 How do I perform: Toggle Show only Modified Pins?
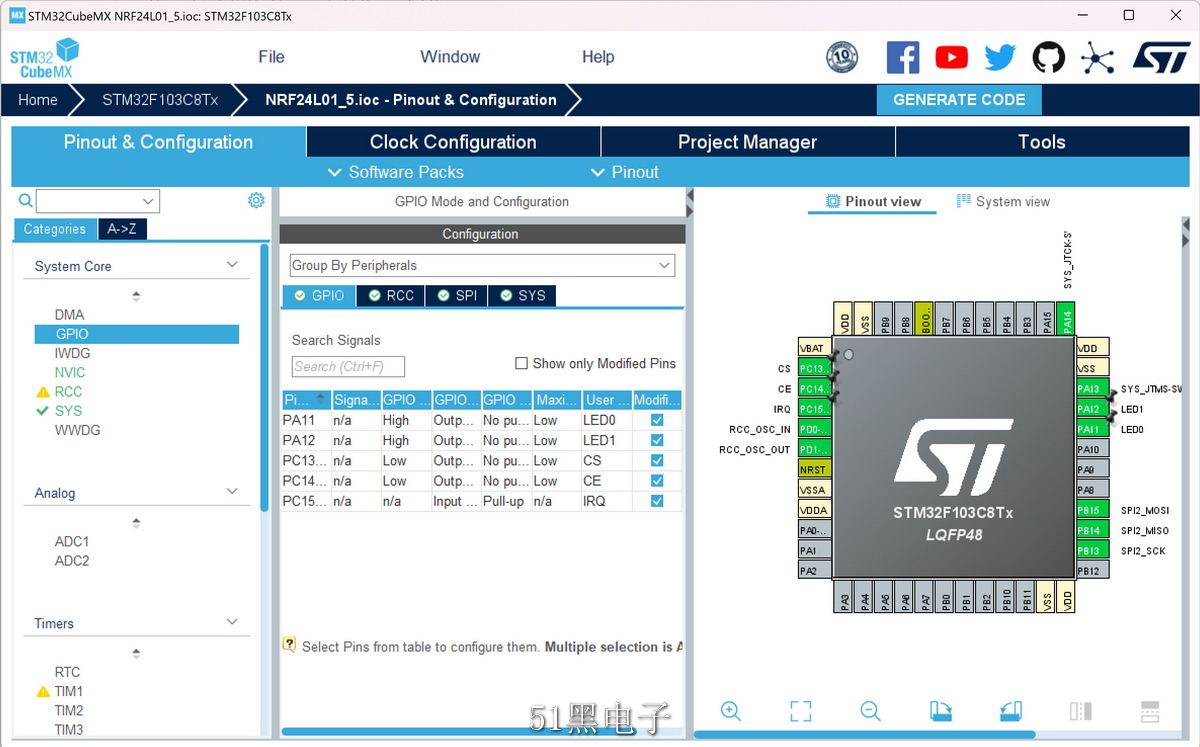point(521,364)
